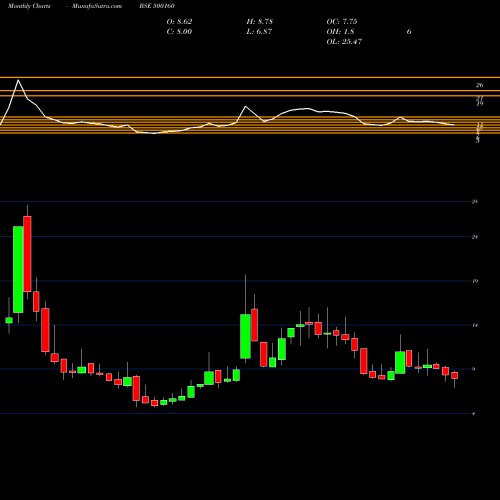Viewport: 500px width, 500px height.
Task: Click the 'BSE 500160' symbol label
Action: tap(157, 6)
